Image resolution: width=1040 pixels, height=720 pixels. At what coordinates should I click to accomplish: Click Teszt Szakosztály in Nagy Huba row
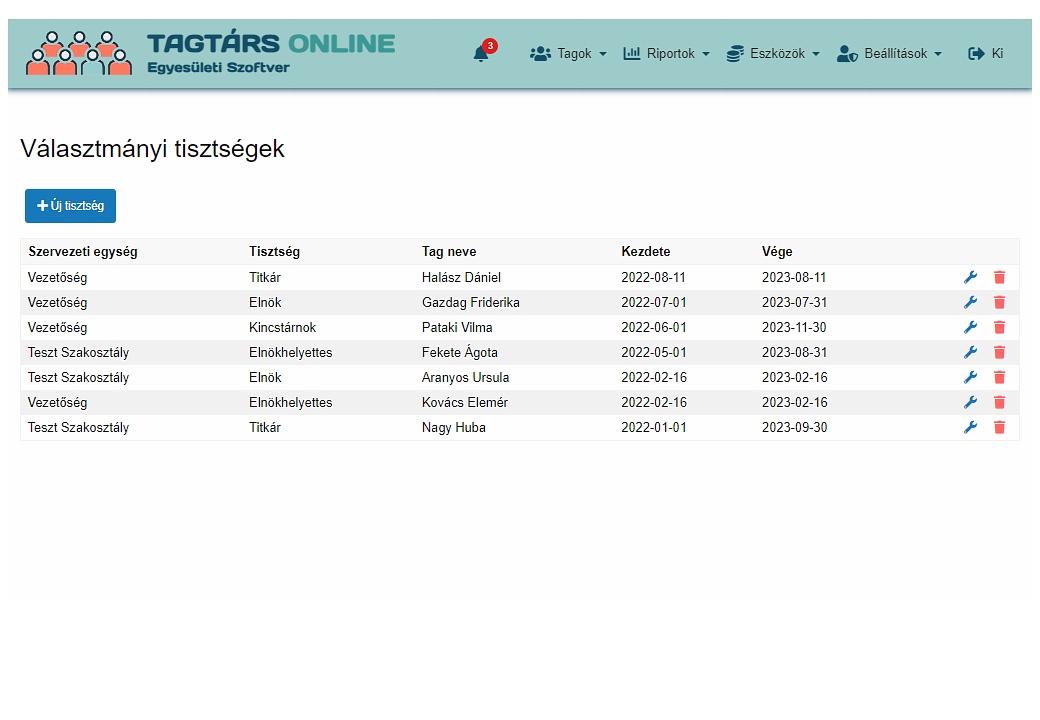78,428
